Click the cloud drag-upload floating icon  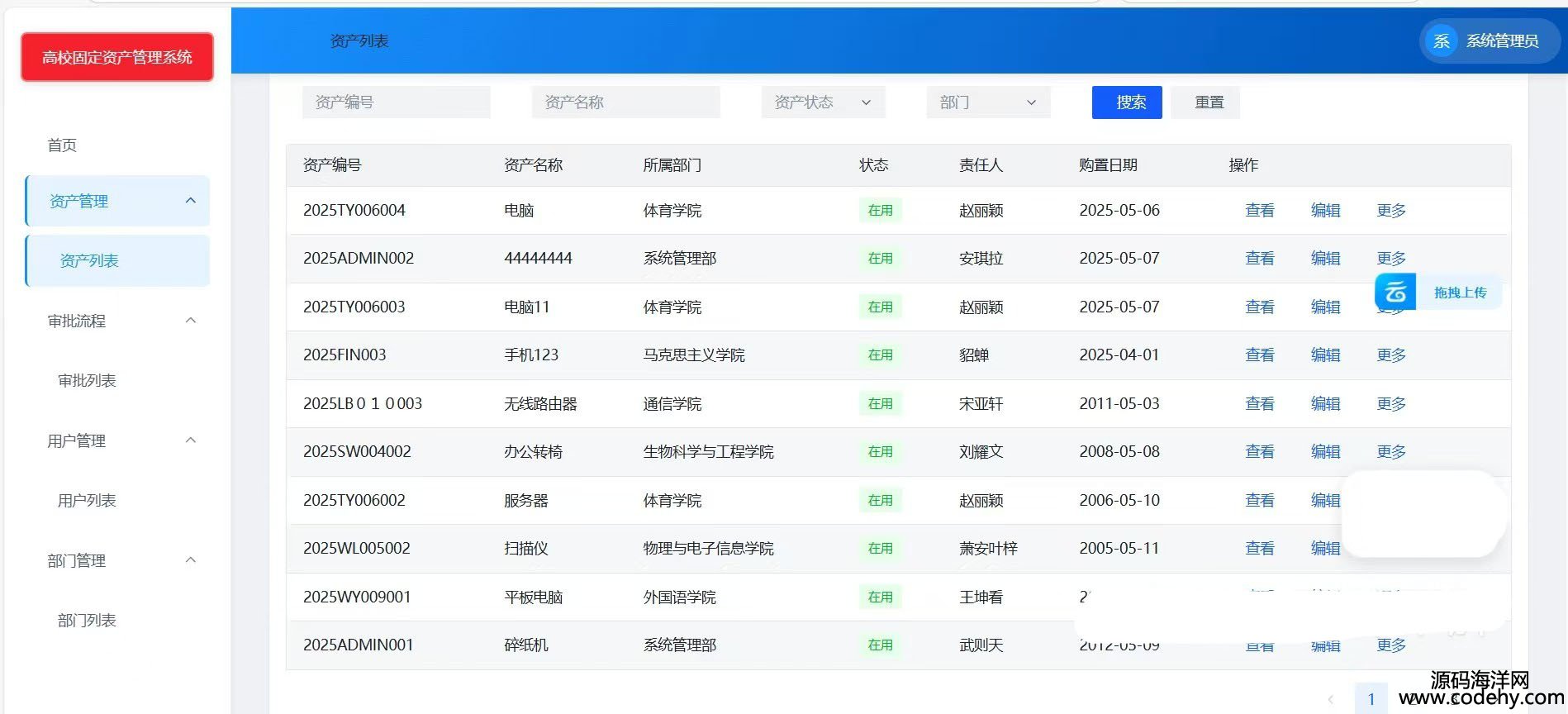coord(1396,293)
